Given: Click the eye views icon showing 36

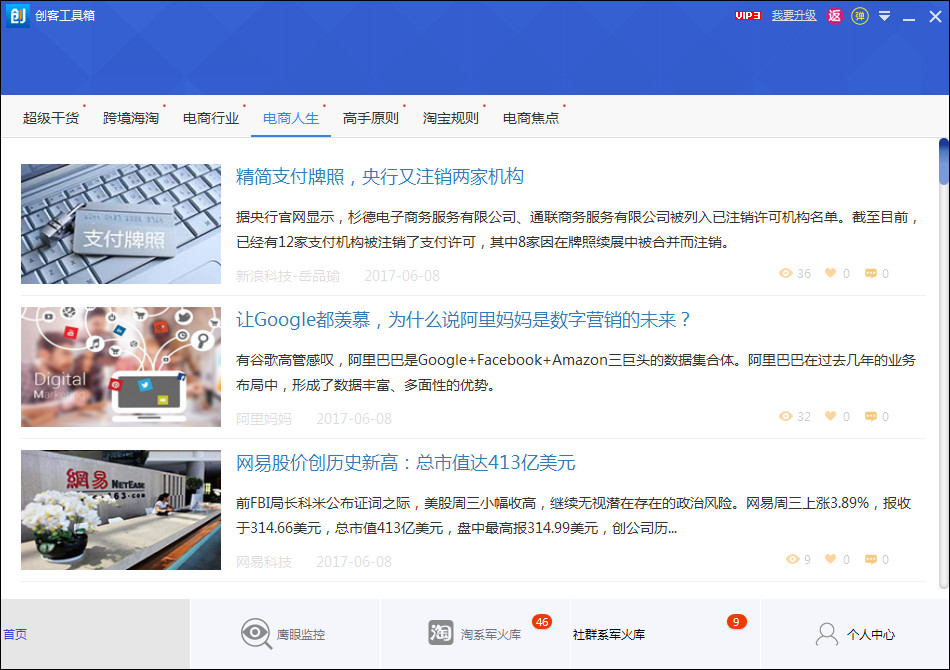Looking at the screenshot, I should 786,273.
